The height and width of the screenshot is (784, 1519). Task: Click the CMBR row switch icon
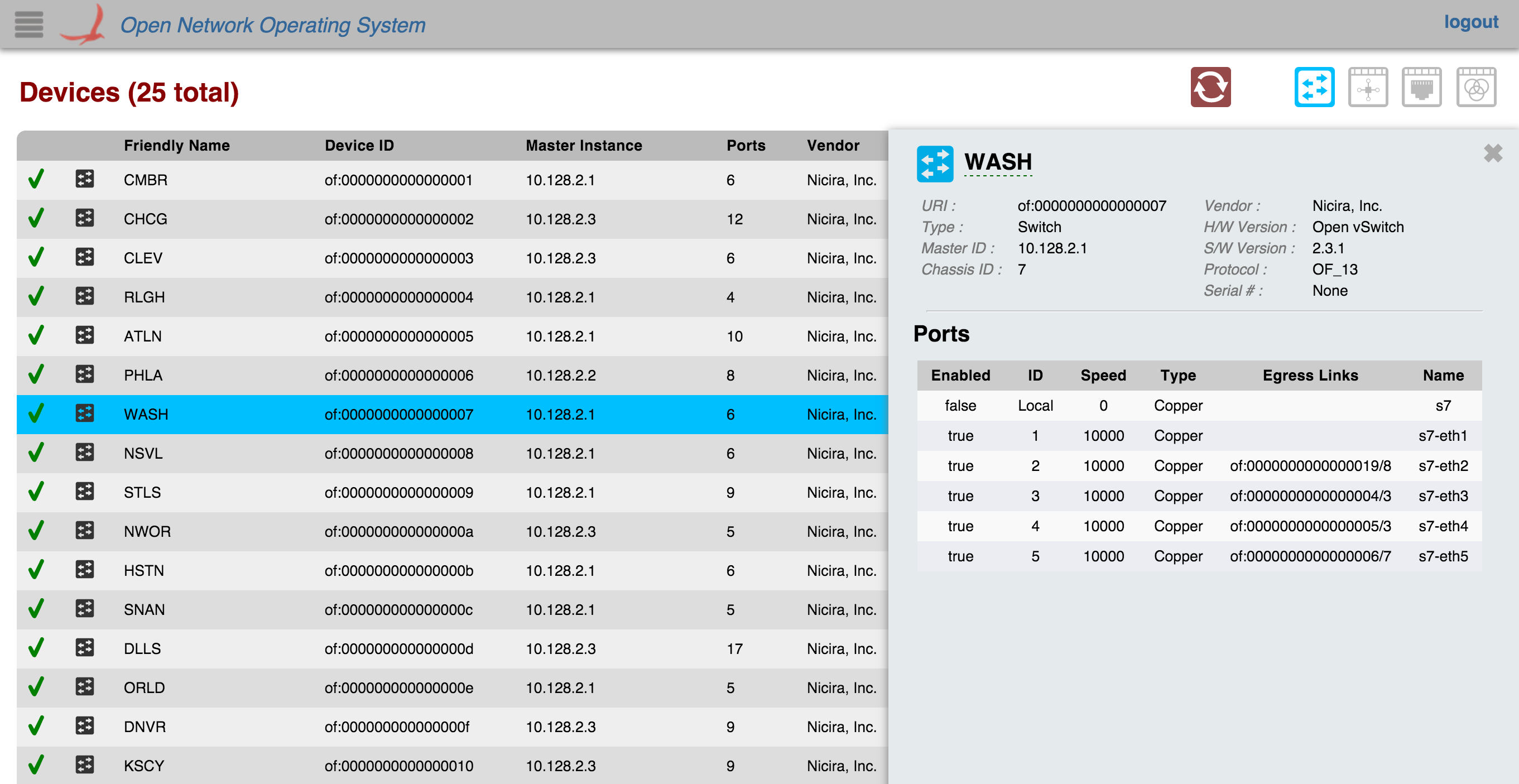(x=85, y=179)
